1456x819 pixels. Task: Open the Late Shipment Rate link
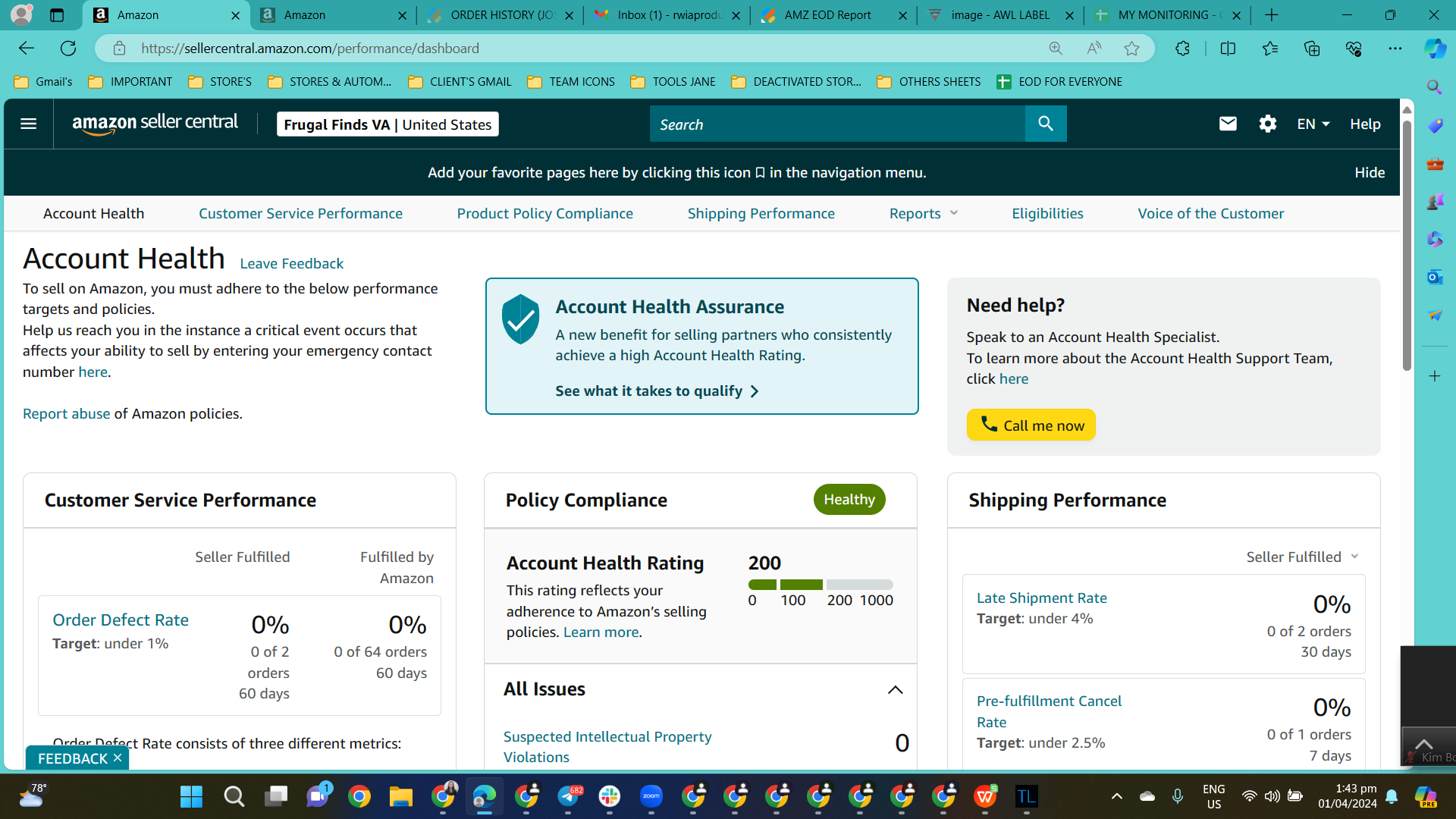pyautogui.click(x=1041, y=598)
